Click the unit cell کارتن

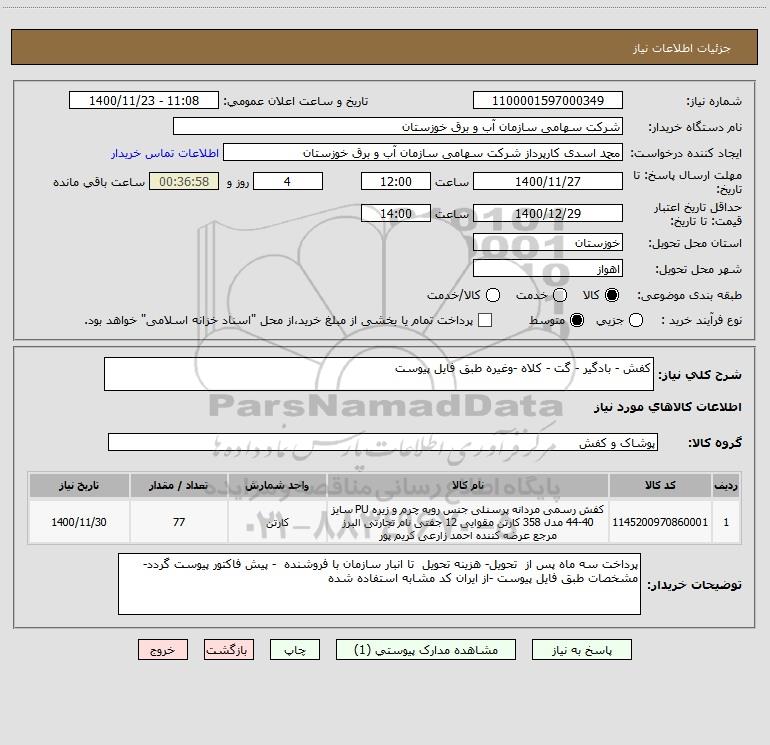277,522
